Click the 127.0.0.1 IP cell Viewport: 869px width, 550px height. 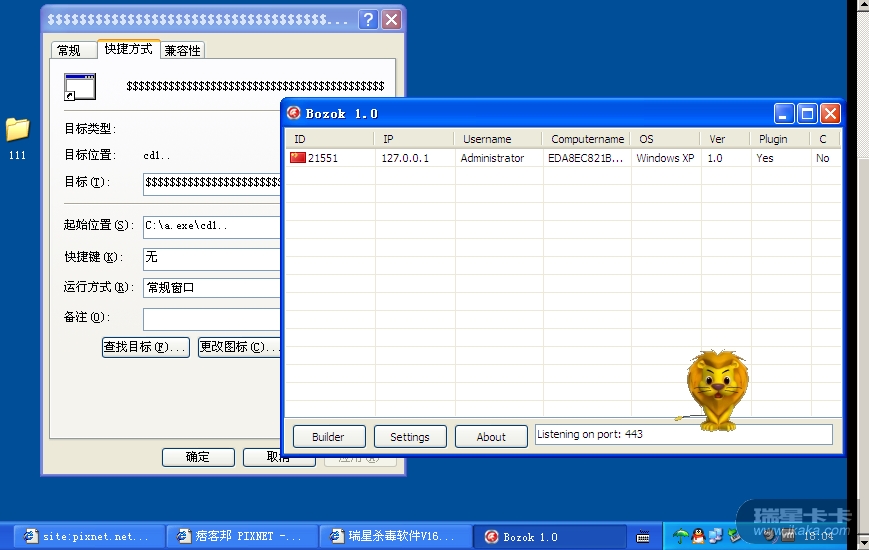(x=405, y=158)
